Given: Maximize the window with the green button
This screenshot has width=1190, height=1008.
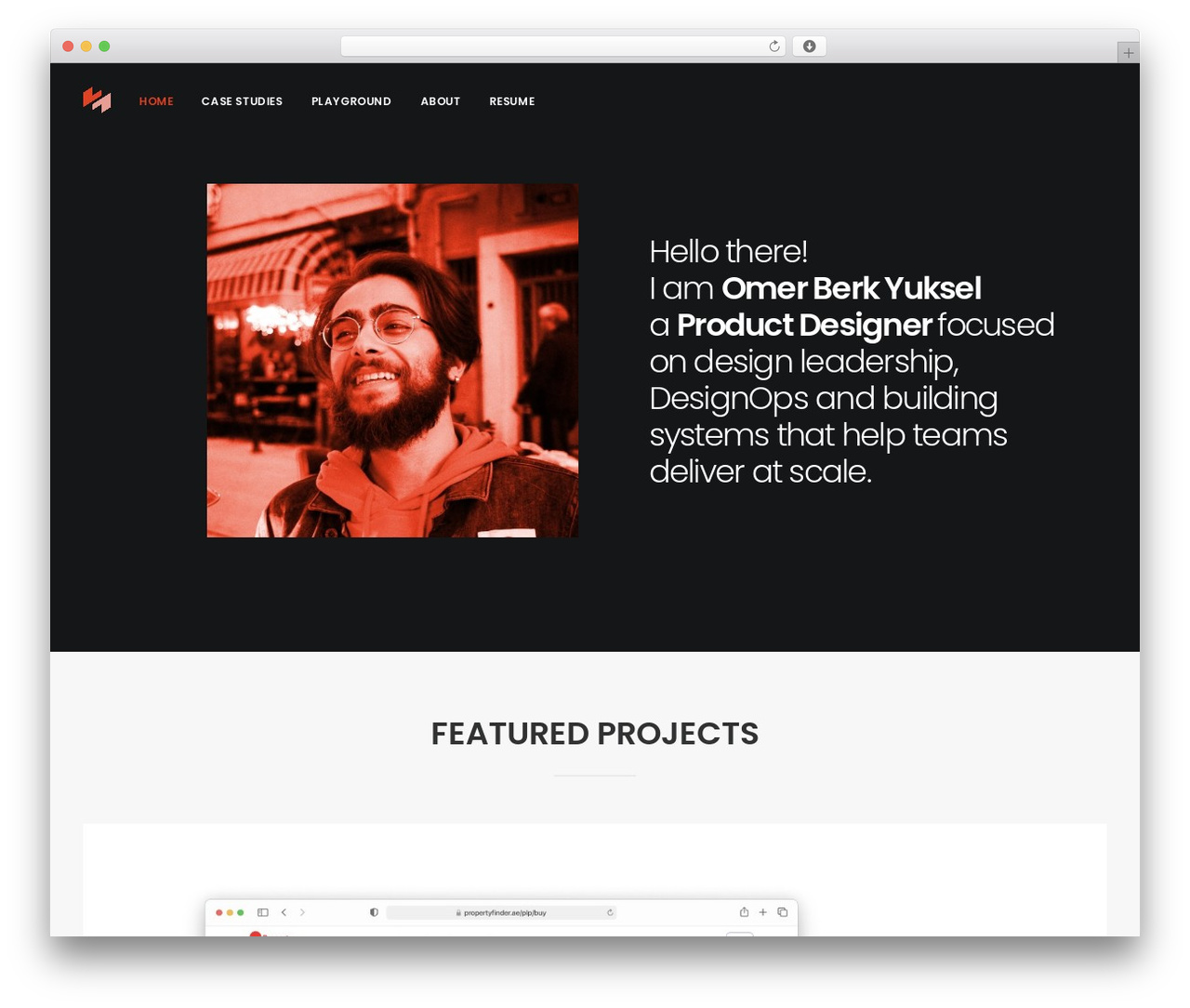Looking at the screenshot, I should point(104,46).
